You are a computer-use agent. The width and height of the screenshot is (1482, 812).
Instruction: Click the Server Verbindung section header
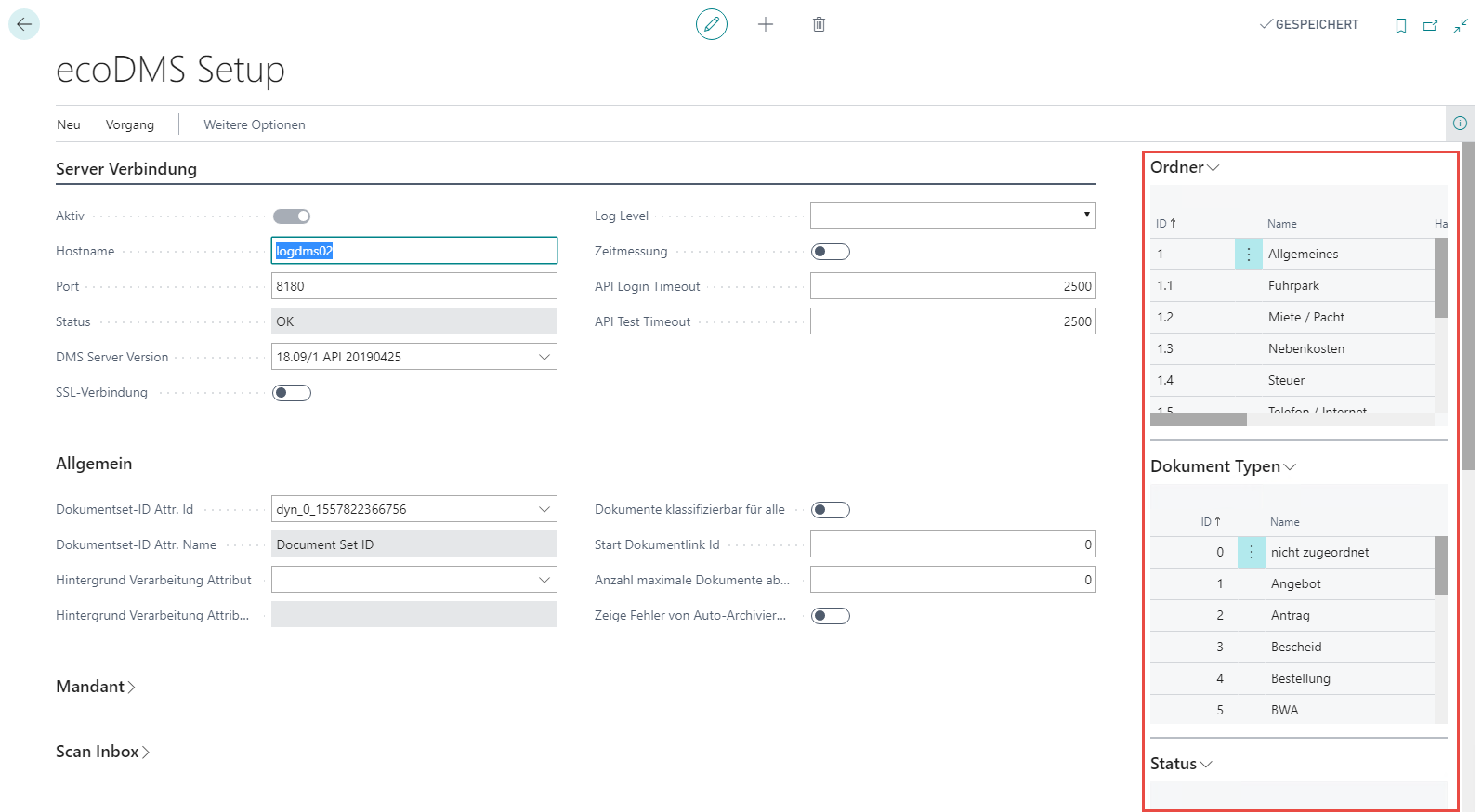pos(126,169)
